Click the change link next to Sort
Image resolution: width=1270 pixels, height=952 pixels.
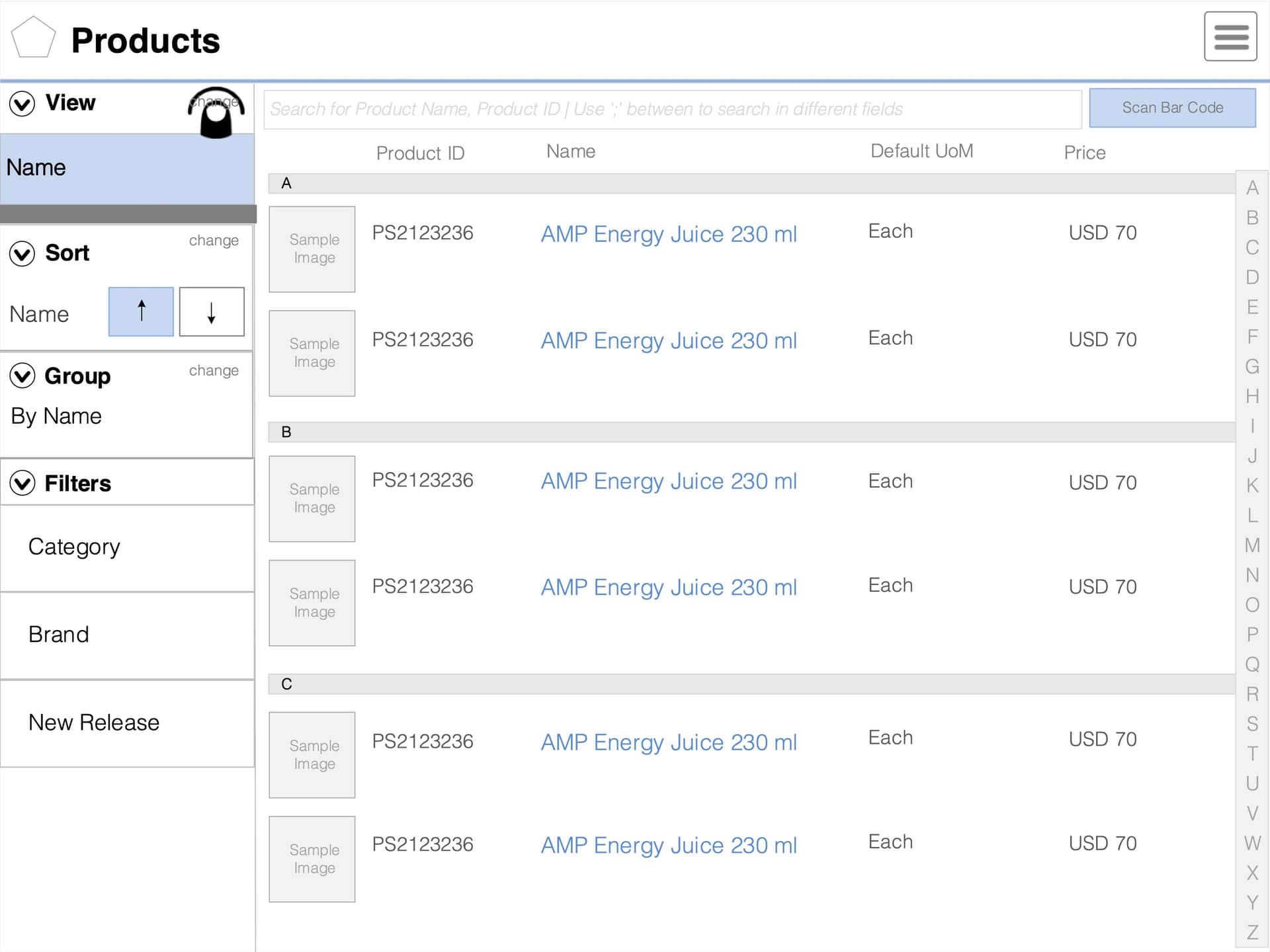click(213, 240)
